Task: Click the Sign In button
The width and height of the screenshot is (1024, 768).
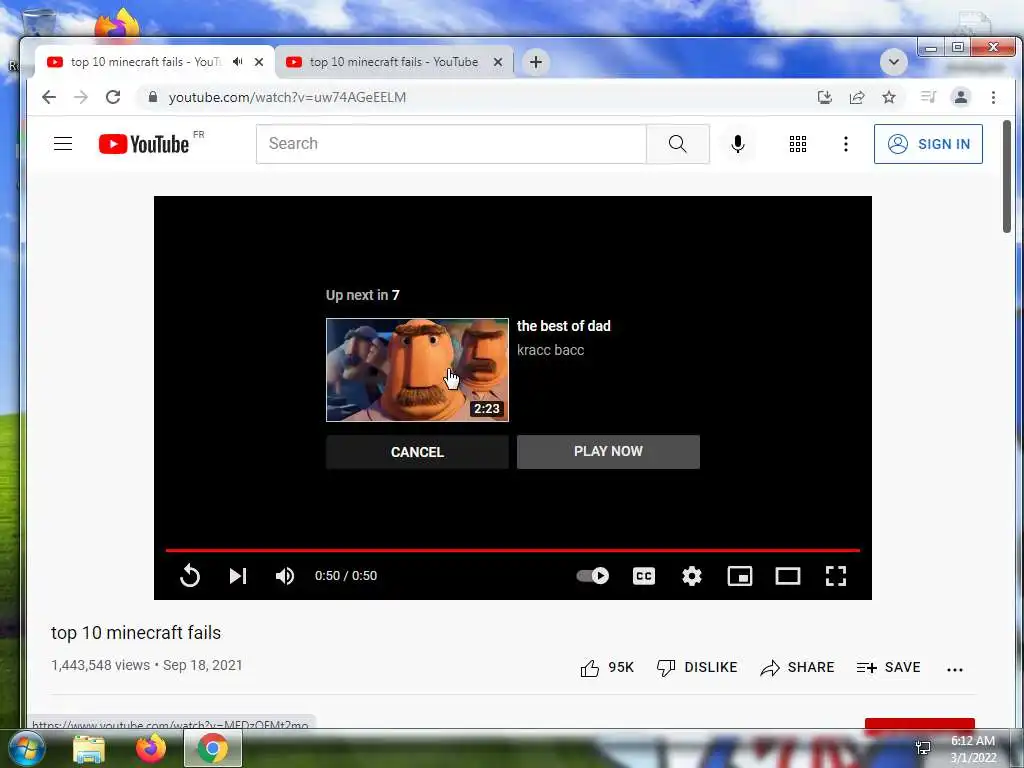Action: (928, 144)
